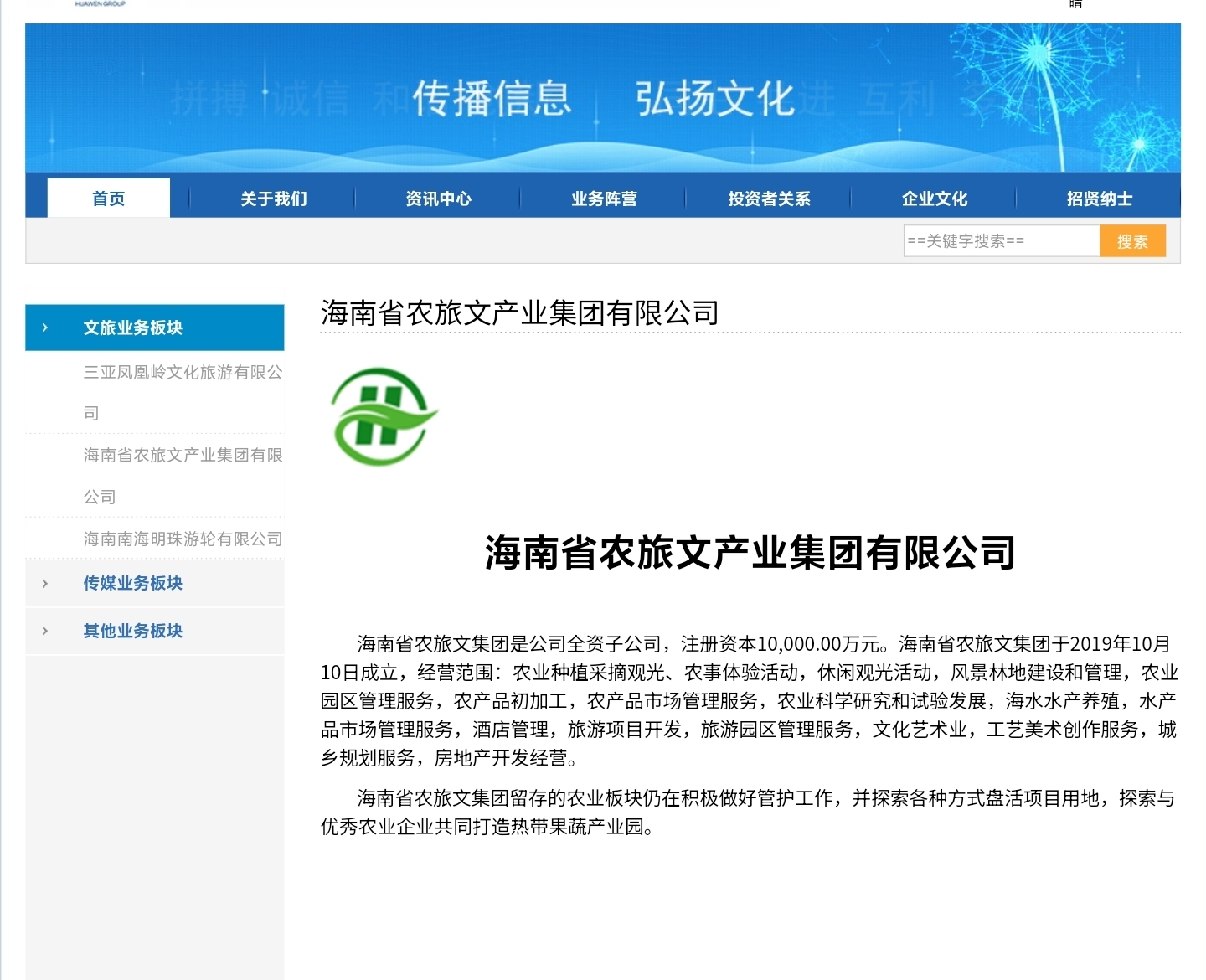Expand the 传媒业务板块 section

click(155, 583)
